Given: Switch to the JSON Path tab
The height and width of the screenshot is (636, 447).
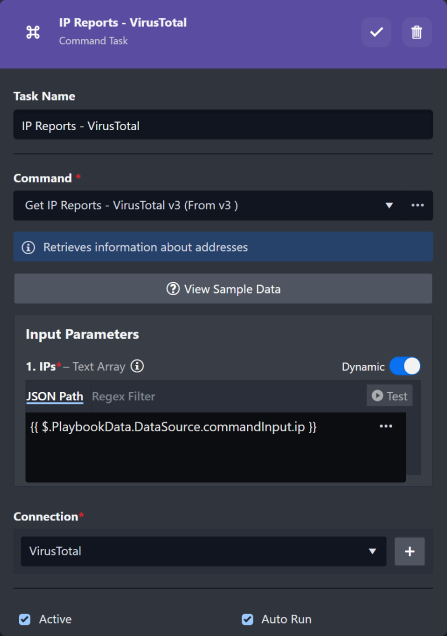Looking at the screenshot, I should coord(55,396).
